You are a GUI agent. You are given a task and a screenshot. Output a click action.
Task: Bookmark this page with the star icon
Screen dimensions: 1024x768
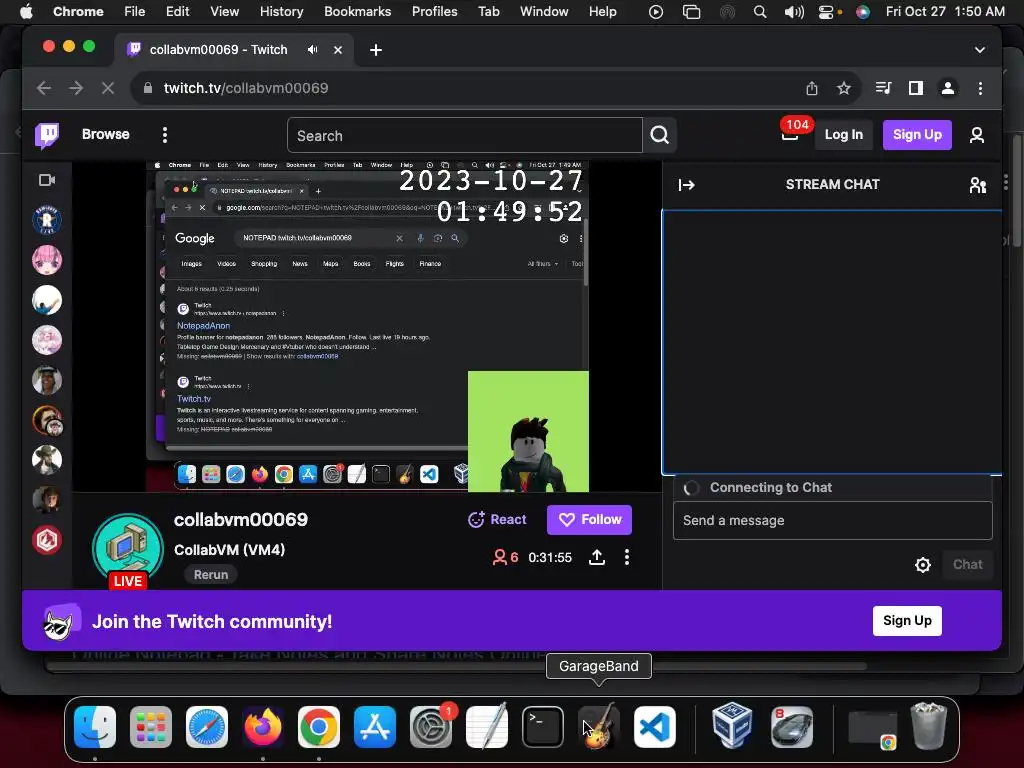[x=844, y=88]
